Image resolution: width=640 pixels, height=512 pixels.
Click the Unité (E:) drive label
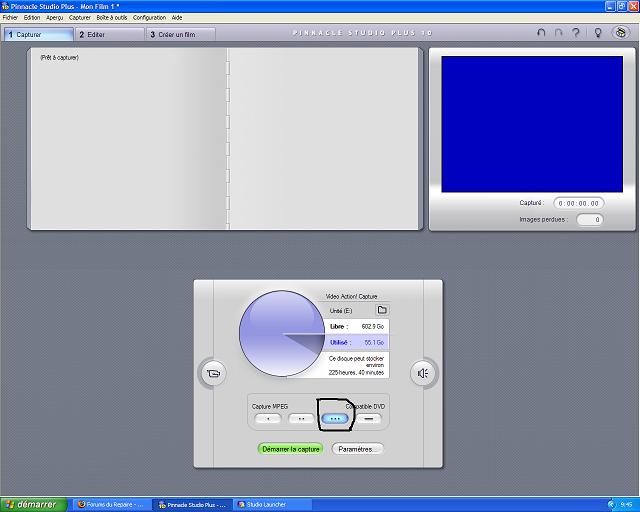pyautogui.click(x=341, y=311)
